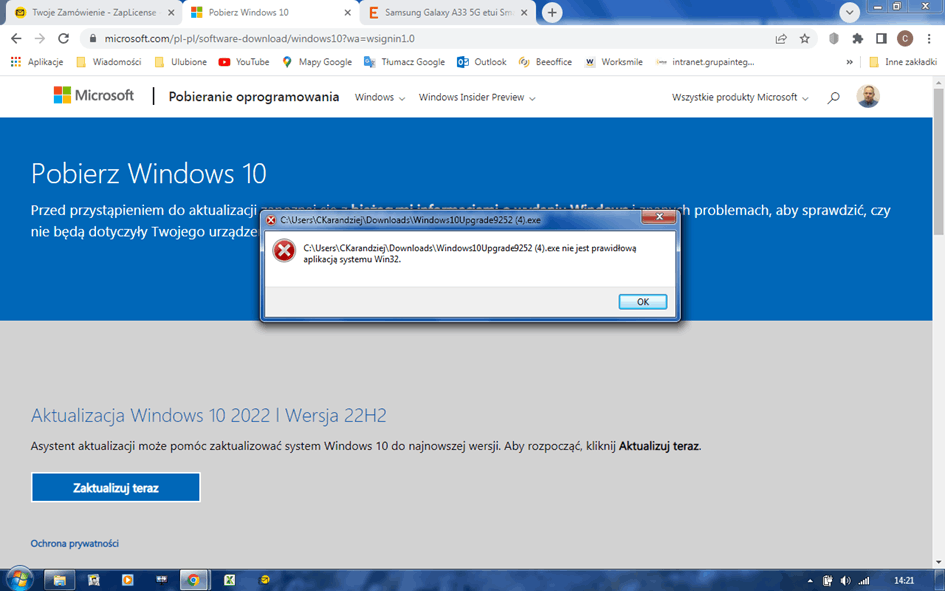Click the shield extension icon
945x591 pixels.
click(x=834, y=39)
